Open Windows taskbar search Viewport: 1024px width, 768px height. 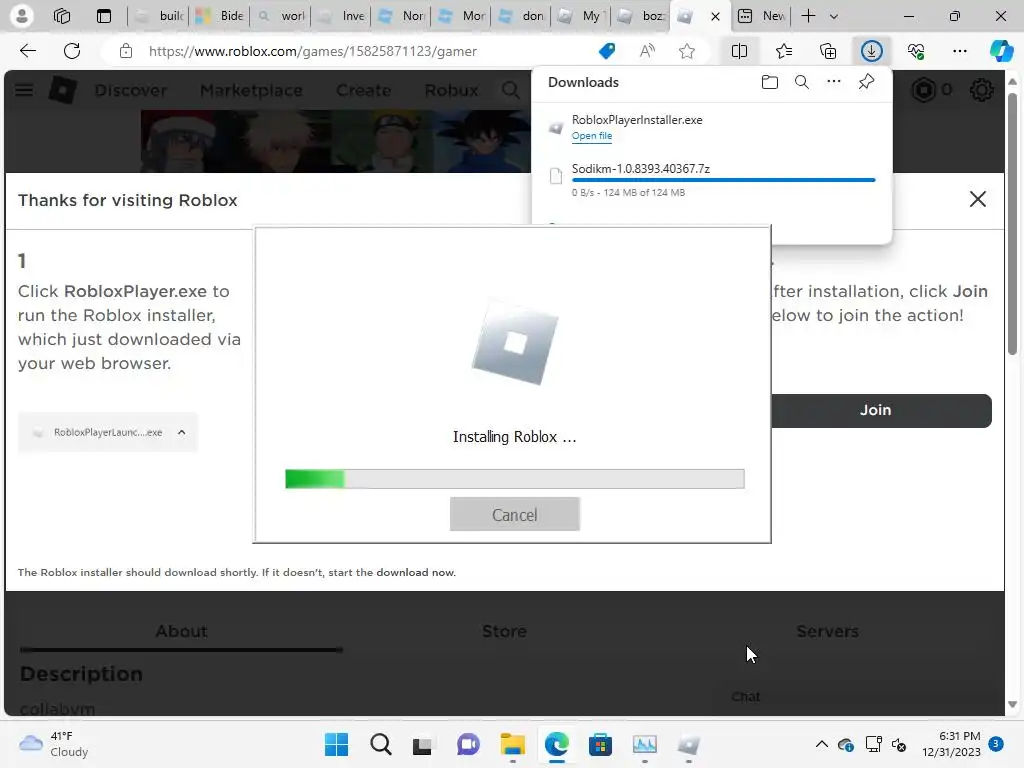point(381,744)
